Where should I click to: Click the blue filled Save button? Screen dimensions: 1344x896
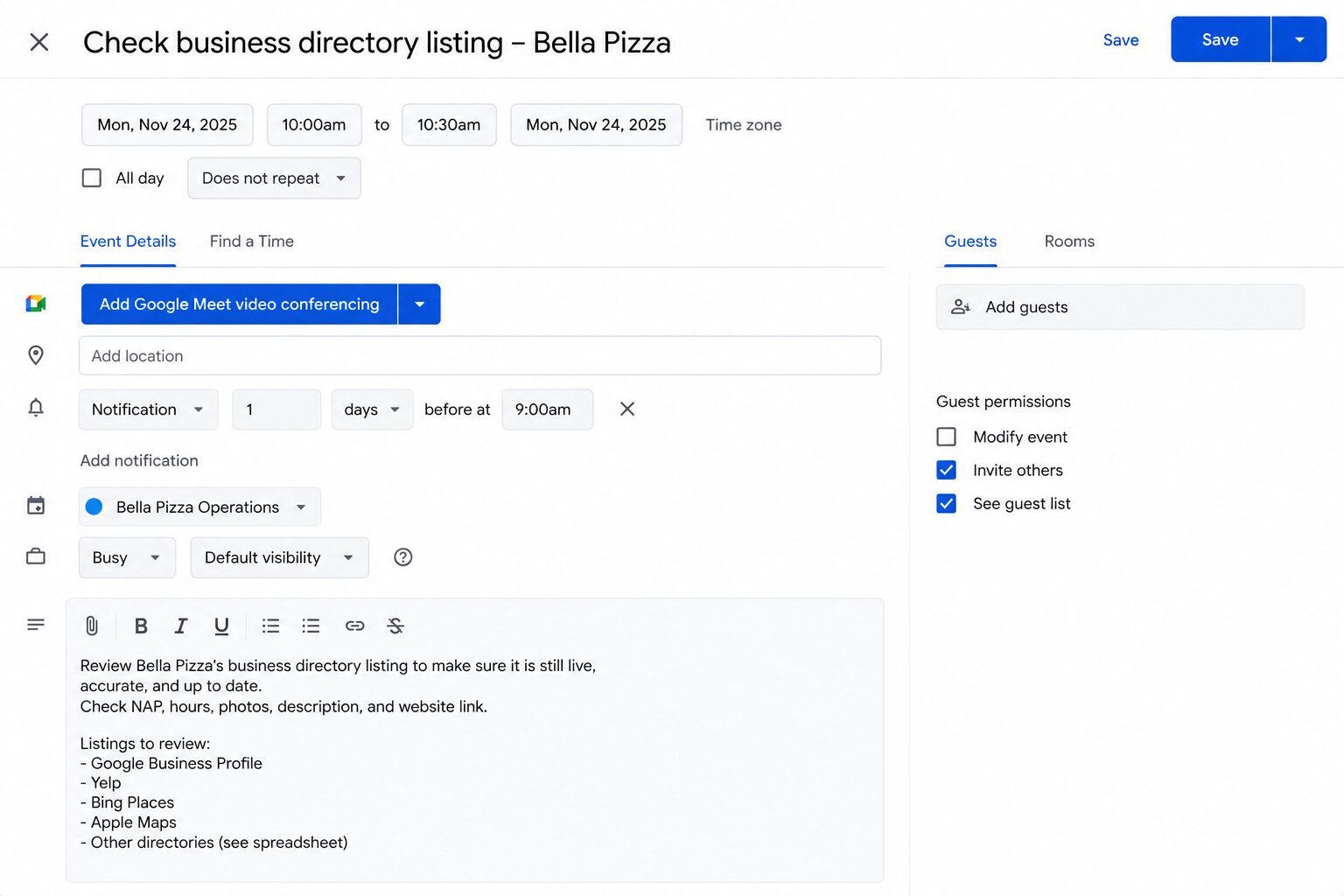tap(1221, 39)
